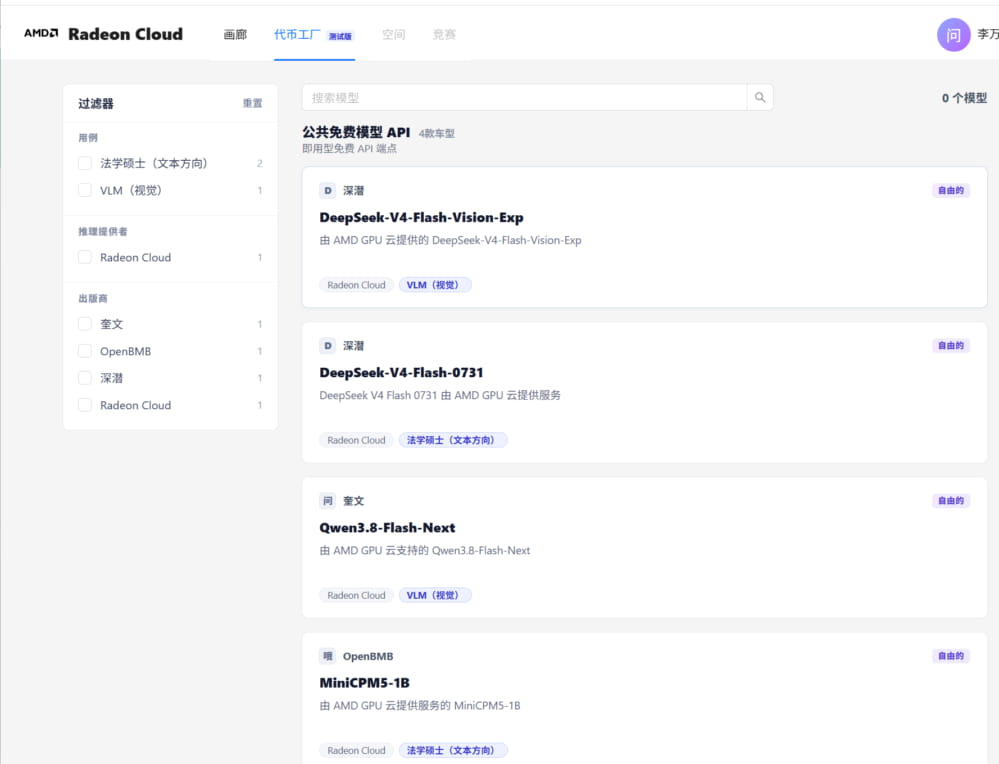Check the 深潜 publisher filter
Screen dimensions: 999x764
click(85, 378)
